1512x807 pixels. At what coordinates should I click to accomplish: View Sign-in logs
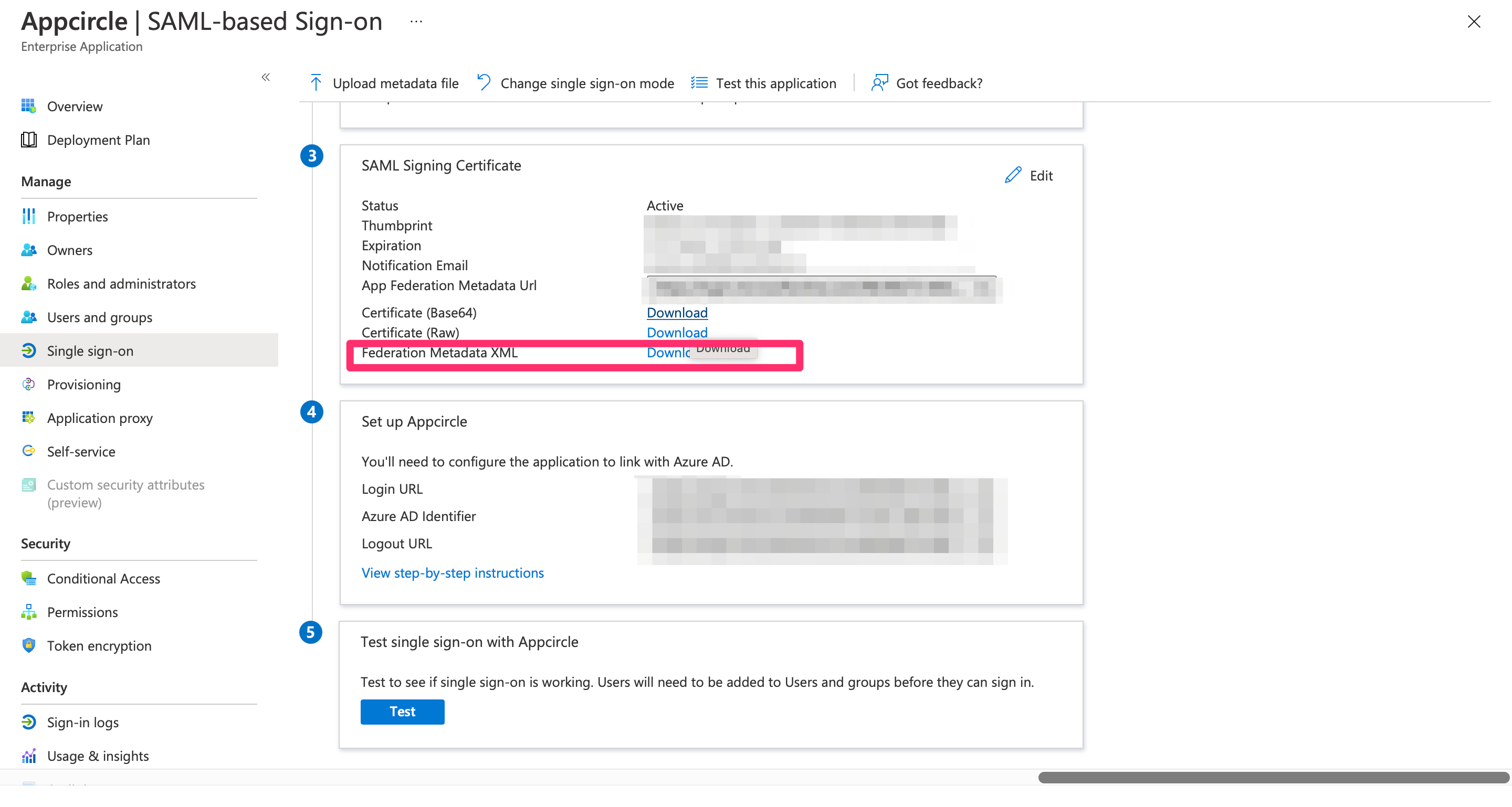click(x=83, y=722)
